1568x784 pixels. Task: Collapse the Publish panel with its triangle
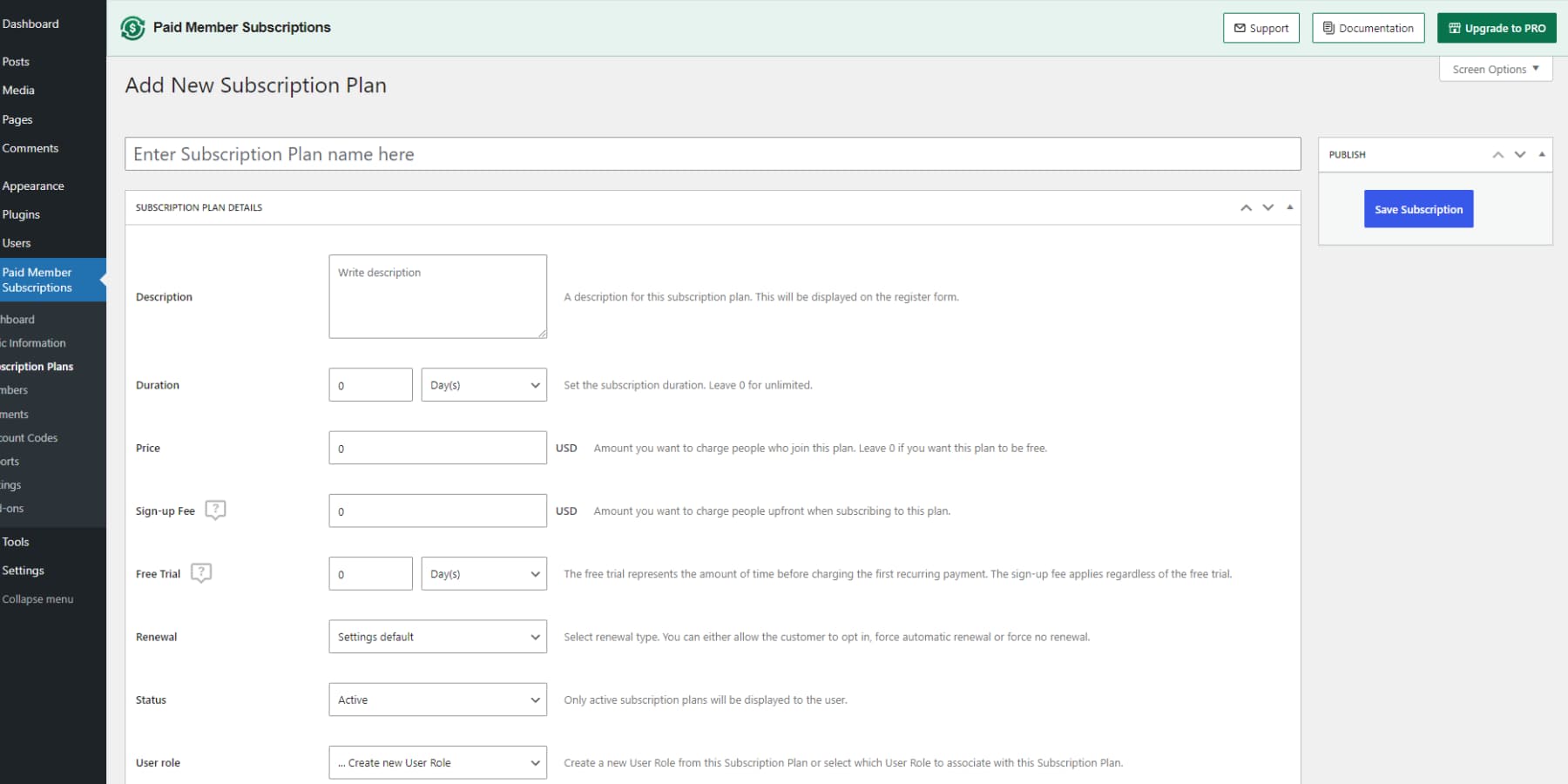1542,154
